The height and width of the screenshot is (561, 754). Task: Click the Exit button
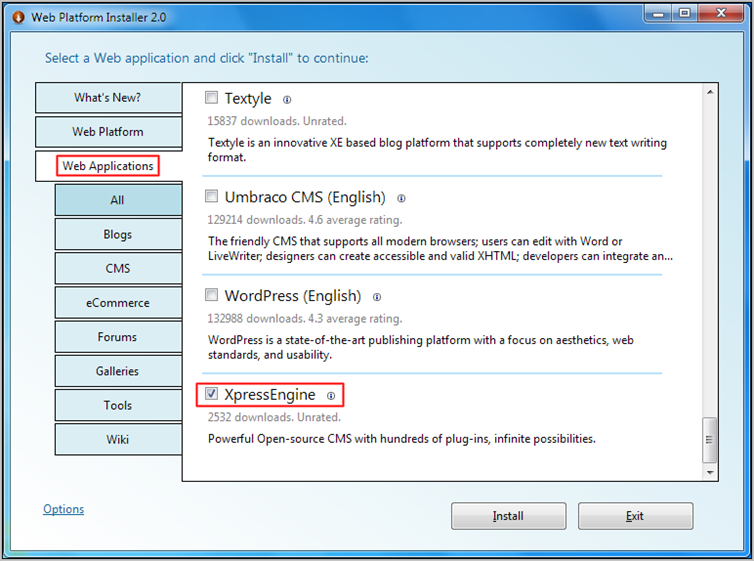635,516
